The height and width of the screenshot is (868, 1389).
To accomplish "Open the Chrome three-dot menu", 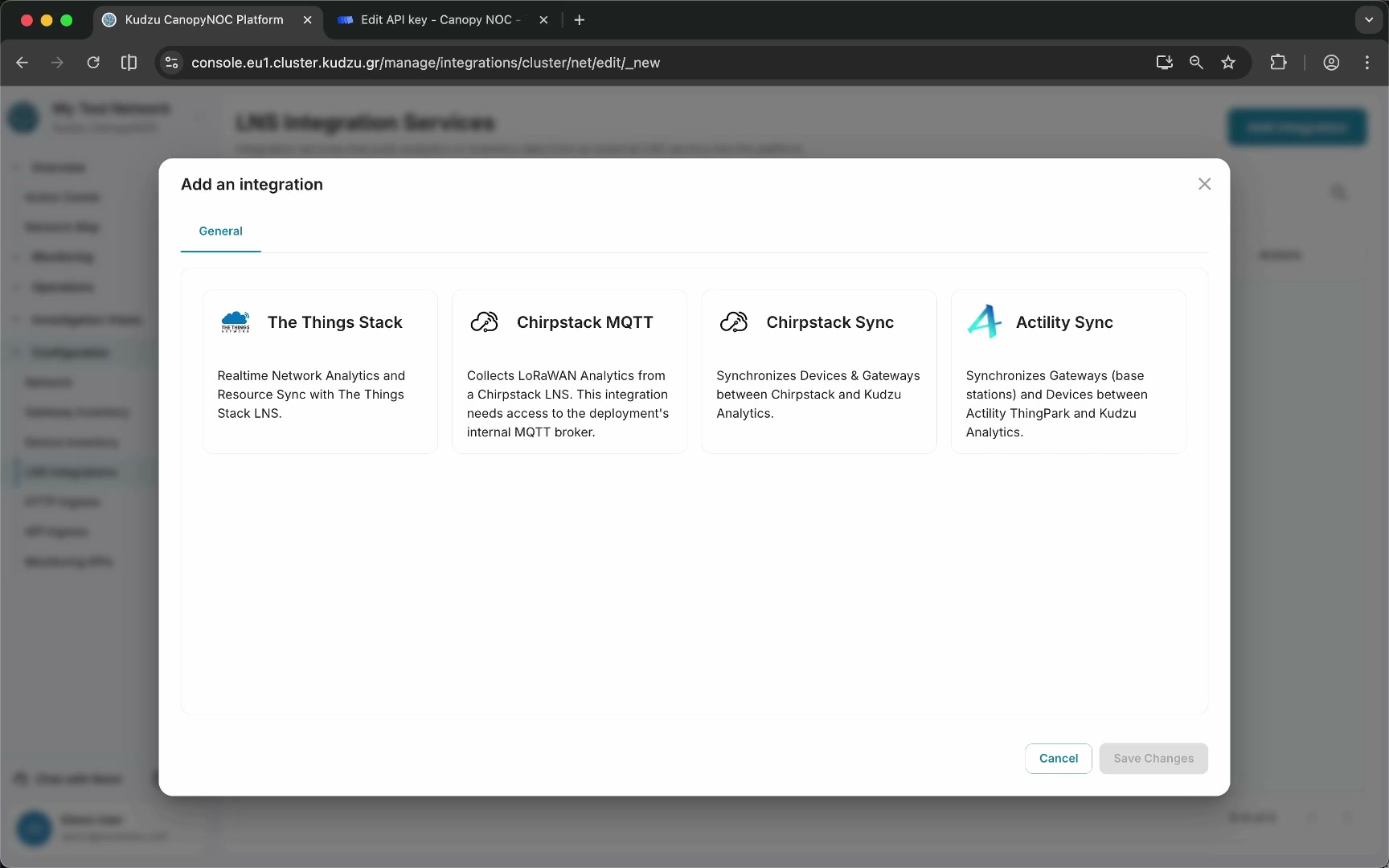I will click(x=1367, y=63).
